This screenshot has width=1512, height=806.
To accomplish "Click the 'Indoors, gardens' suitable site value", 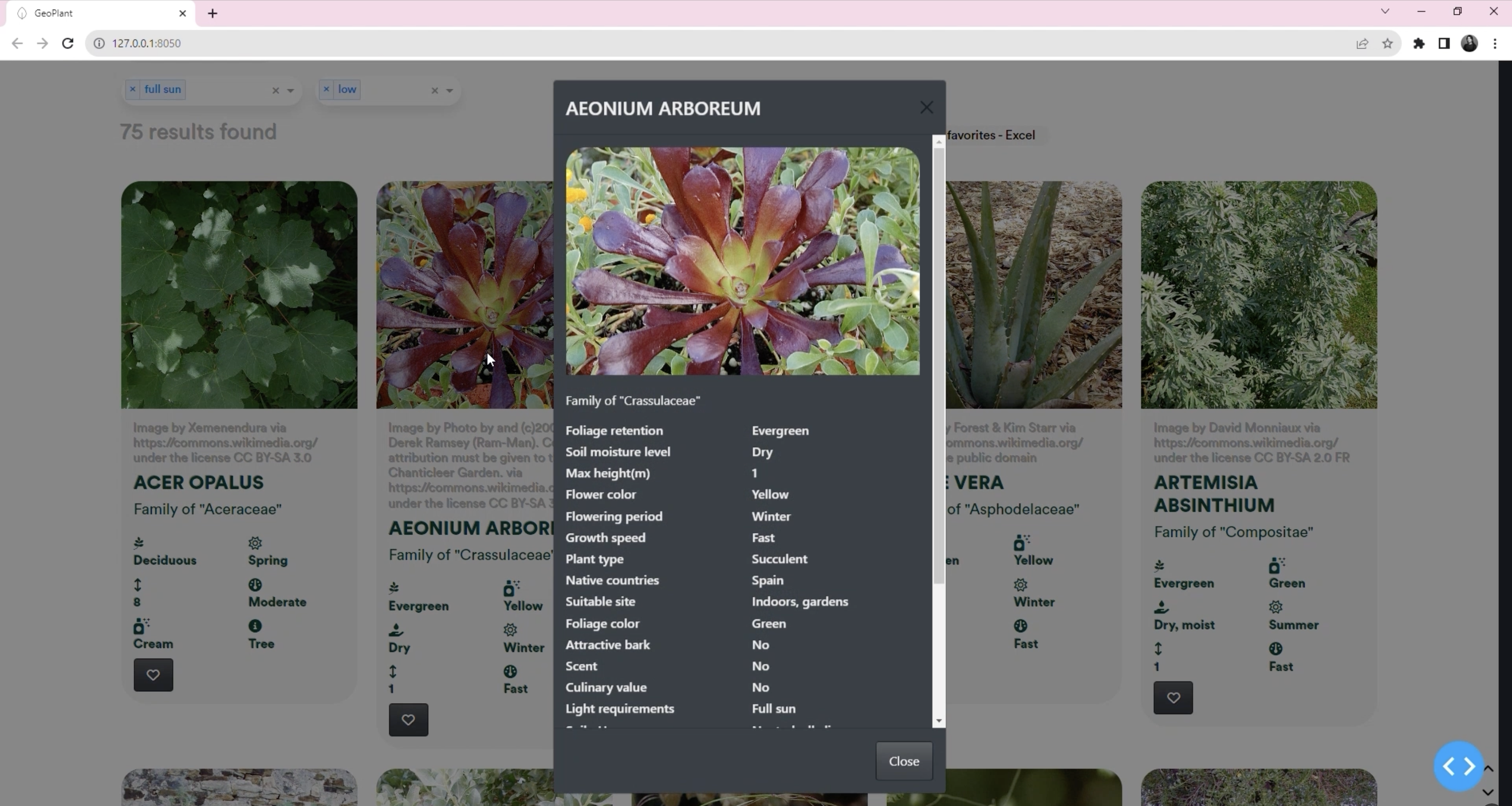I will (800, 602).
